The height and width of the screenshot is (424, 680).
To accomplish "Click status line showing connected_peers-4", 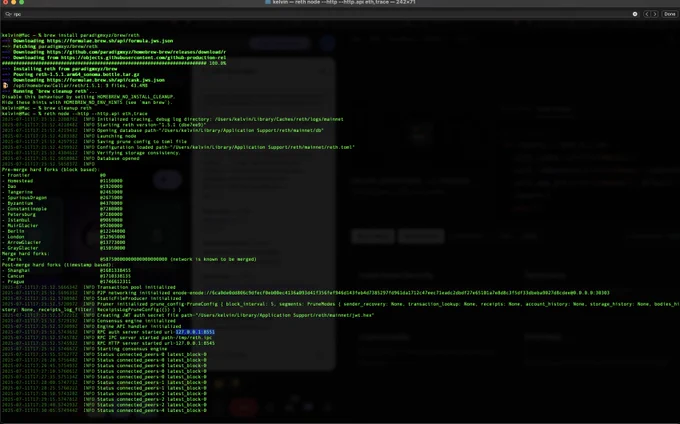I will pos(104,411).
